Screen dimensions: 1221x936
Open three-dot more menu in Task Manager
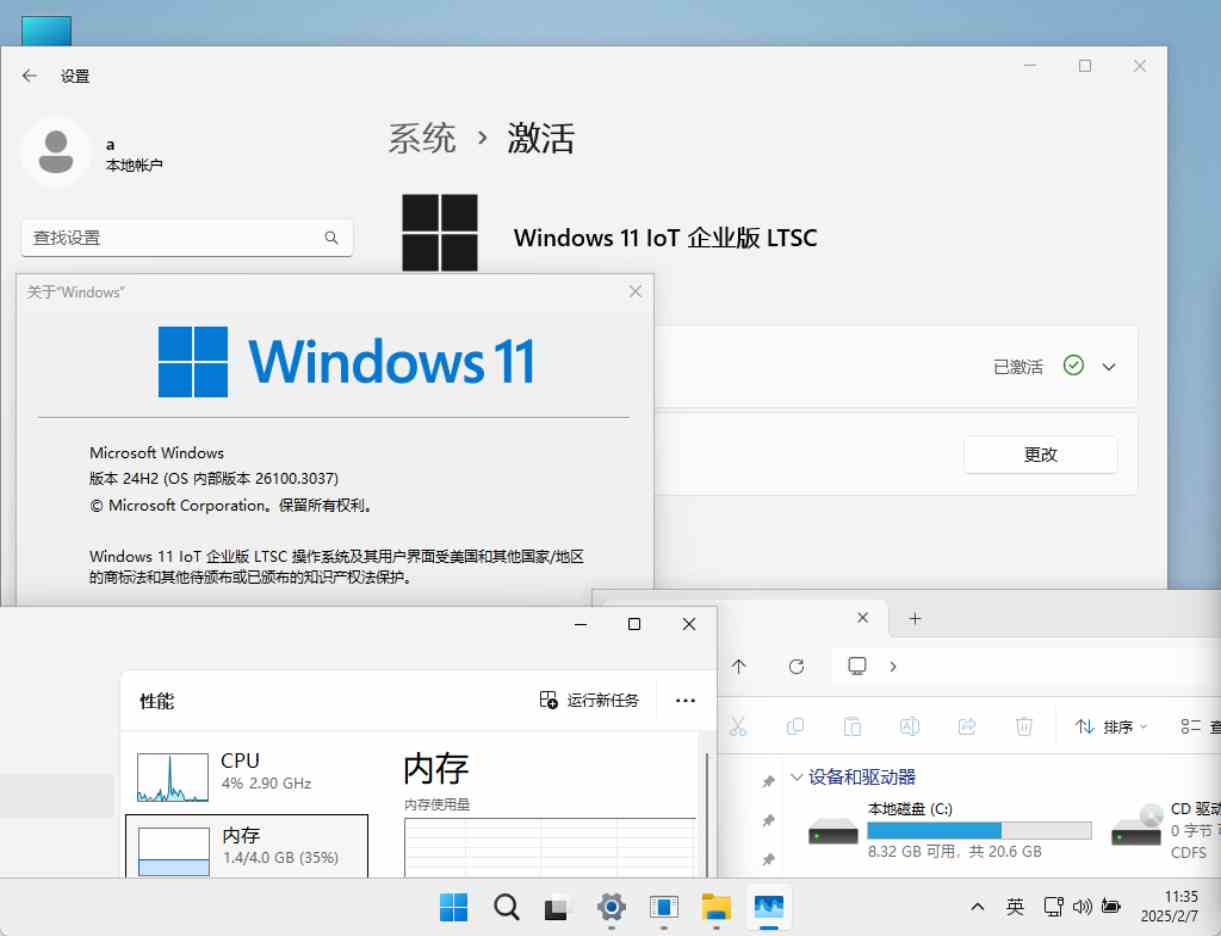tap(685, 701)
